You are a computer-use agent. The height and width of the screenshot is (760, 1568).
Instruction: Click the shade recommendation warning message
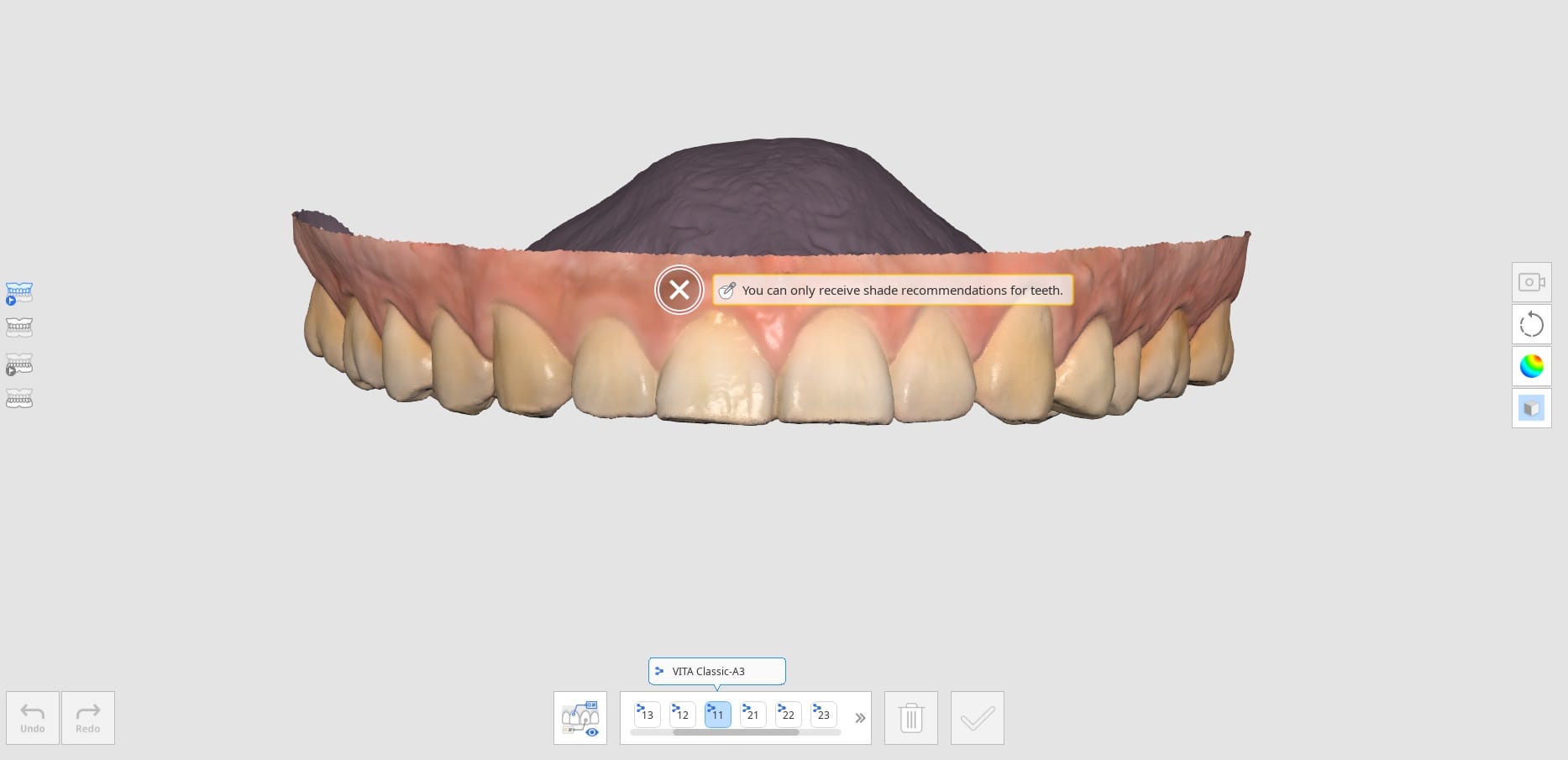(x=893, y=290)
